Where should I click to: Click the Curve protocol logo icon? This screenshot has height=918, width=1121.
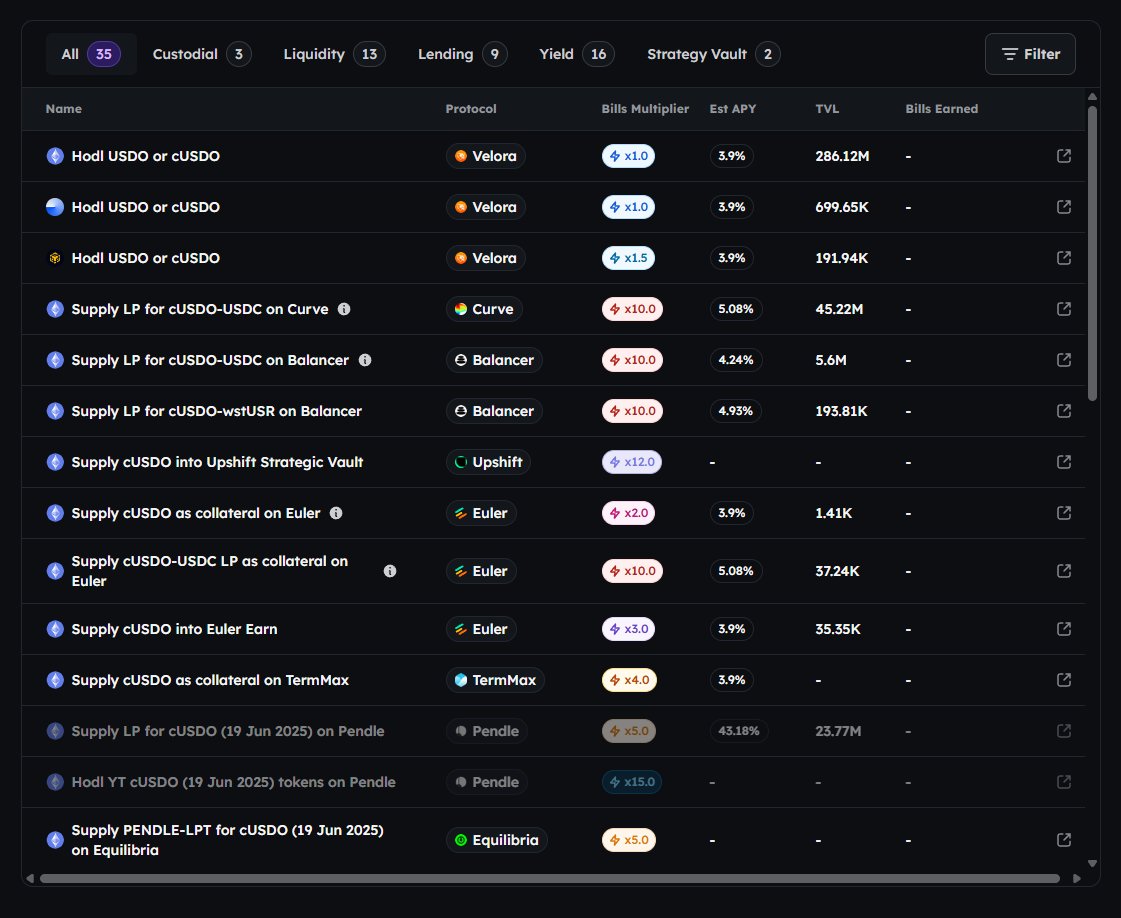point(461,309)
